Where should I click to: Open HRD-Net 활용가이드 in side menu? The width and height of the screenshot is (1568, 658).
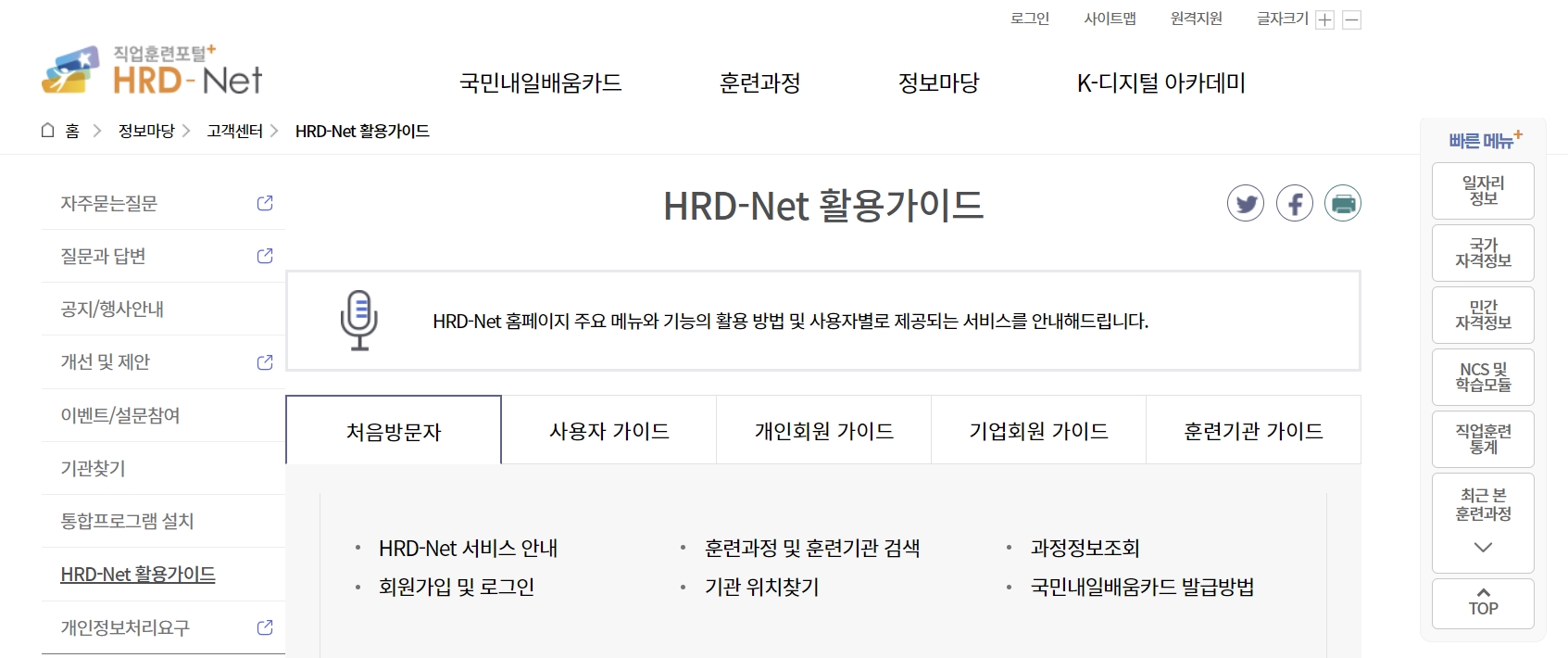click(138, 575)
